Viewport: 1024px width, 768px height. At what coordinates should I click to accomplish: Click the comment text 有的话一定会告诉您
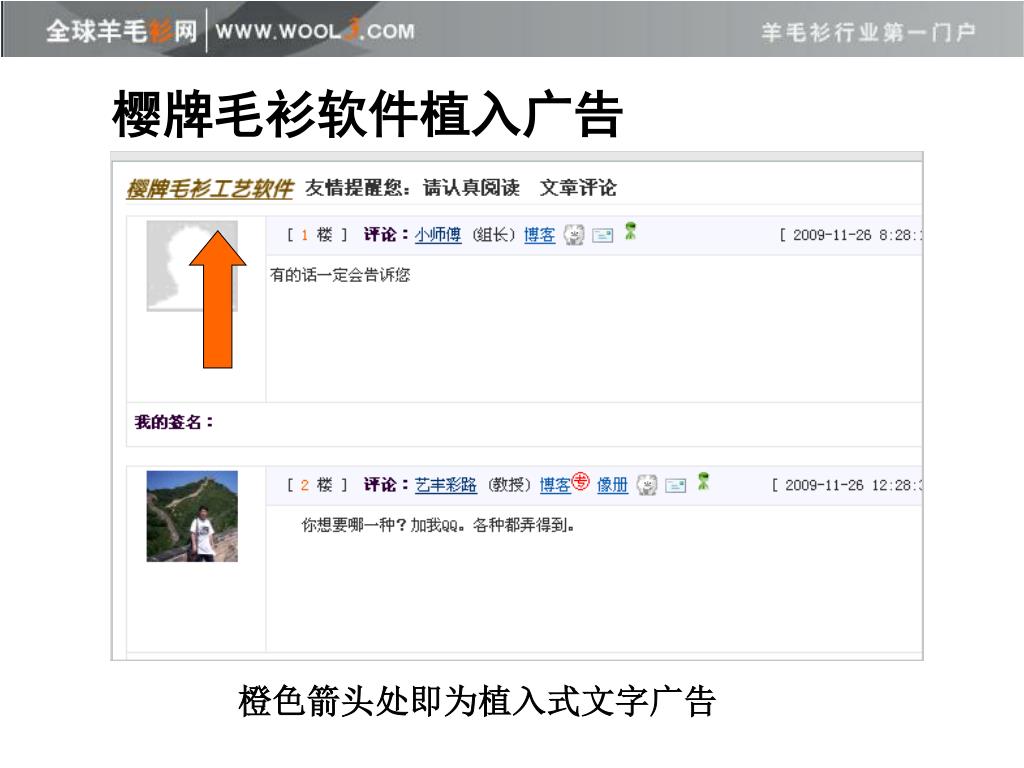coord(340,275)
